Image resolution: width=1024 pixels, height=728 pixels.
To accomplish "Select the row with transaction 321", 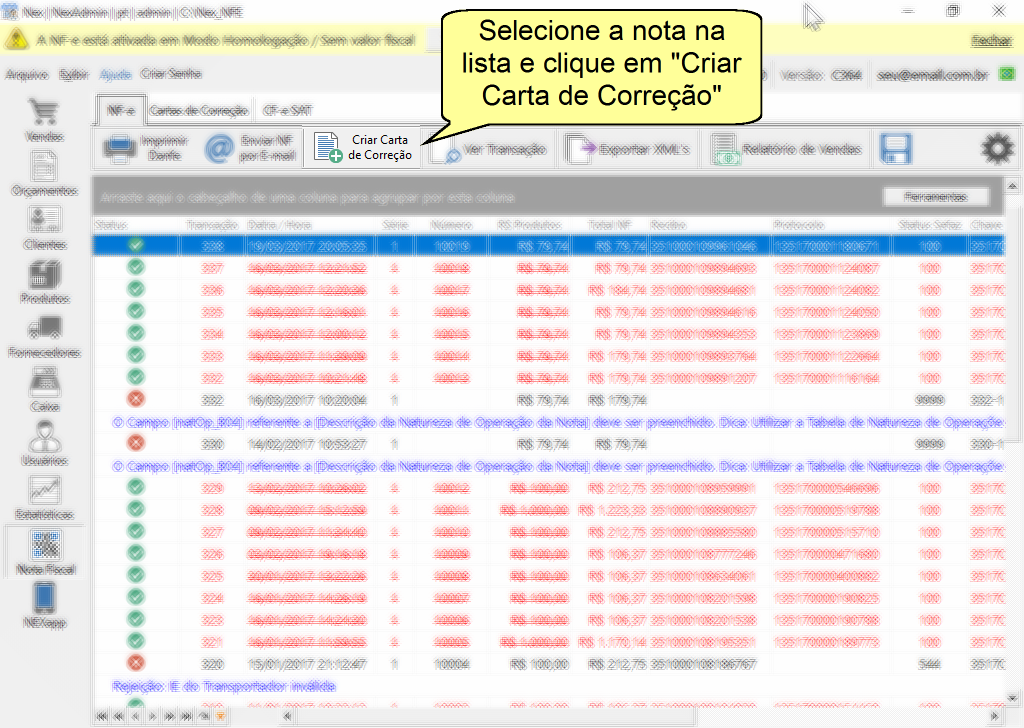I will pos(549,642).
